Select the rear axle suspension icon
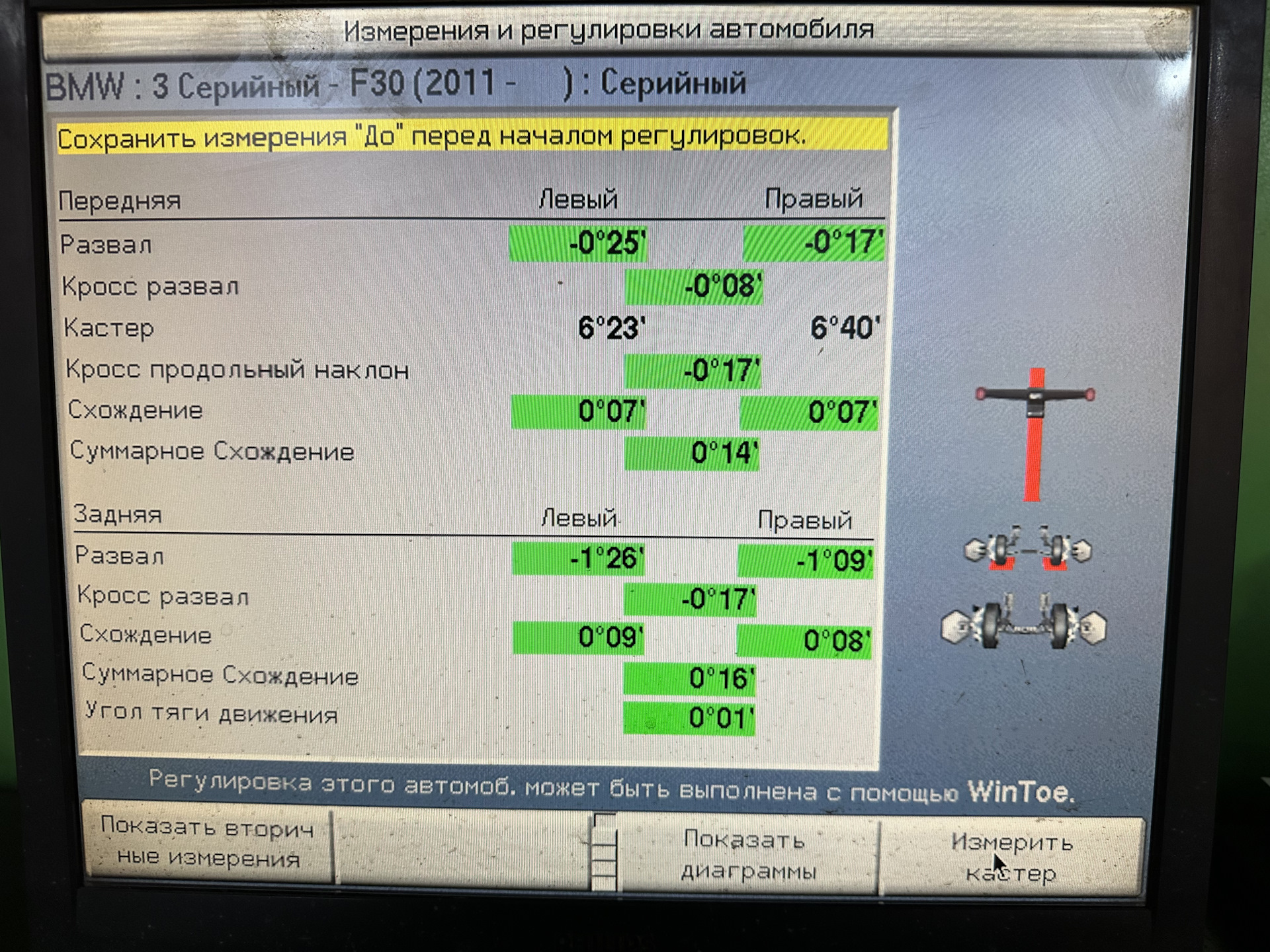Image resolution: width=1270 pixels, height=952 pixels. pyautogui.click(x=1024, y=625)
